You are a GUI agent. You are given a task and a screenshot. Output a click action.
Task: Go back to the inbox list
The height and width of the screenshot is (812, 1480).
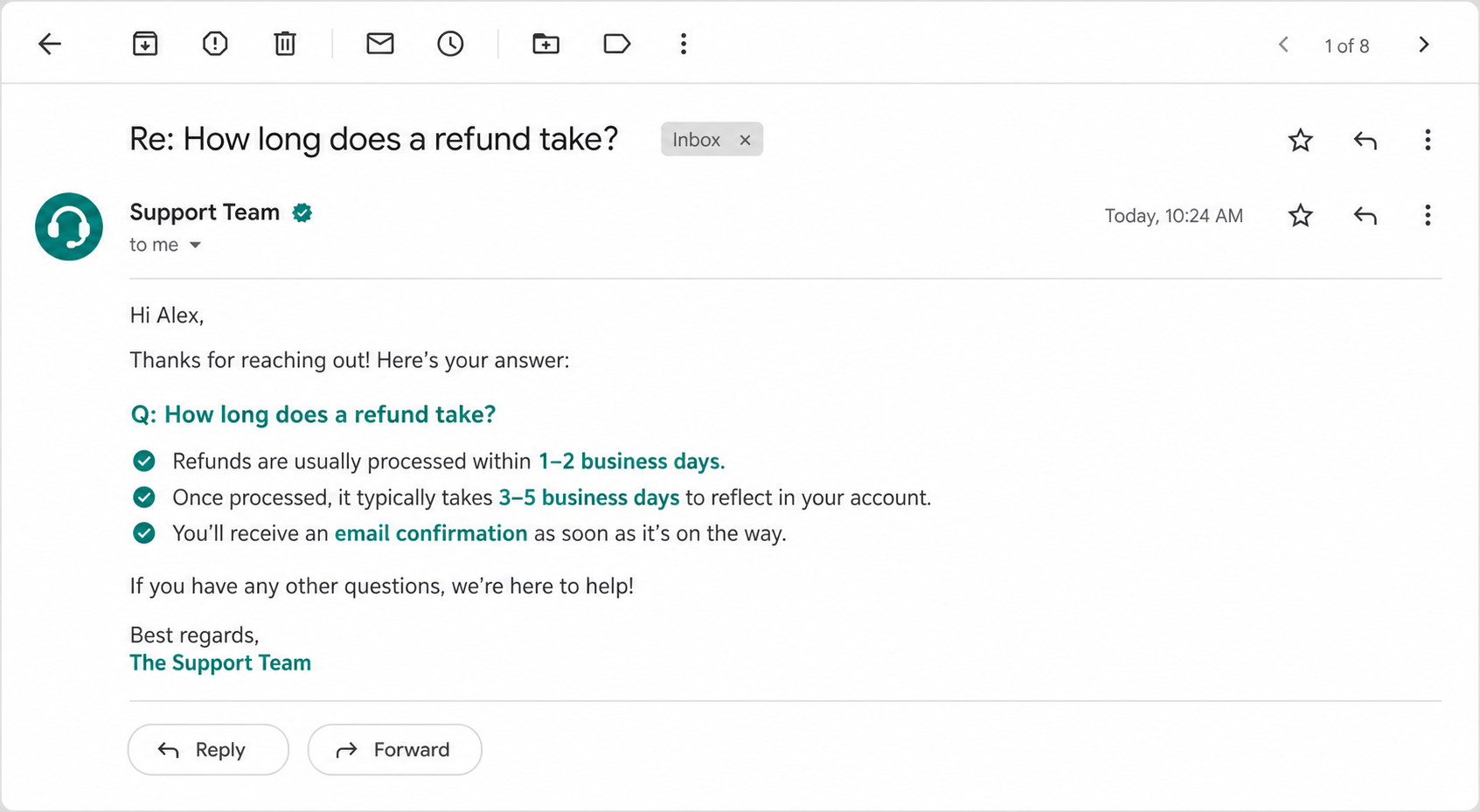click(50, 44)
